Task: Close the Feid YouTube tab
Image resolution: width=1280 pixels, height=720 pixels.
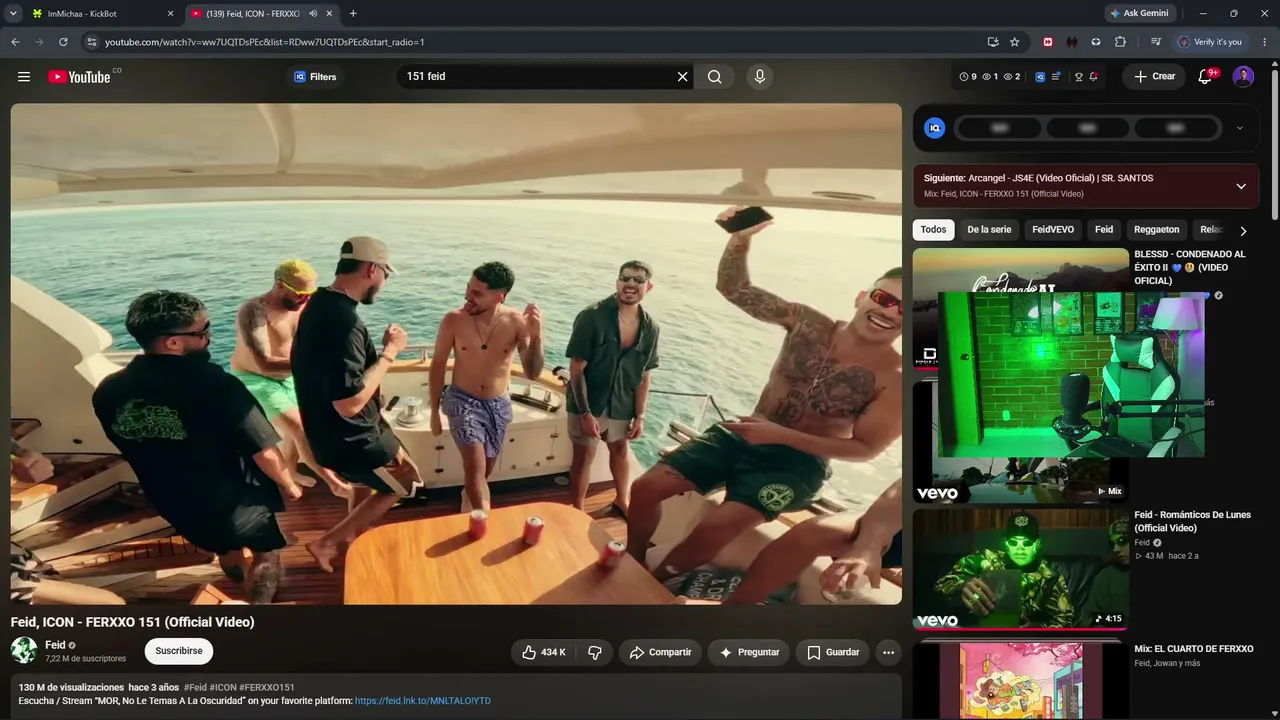Action: [329, 14]
